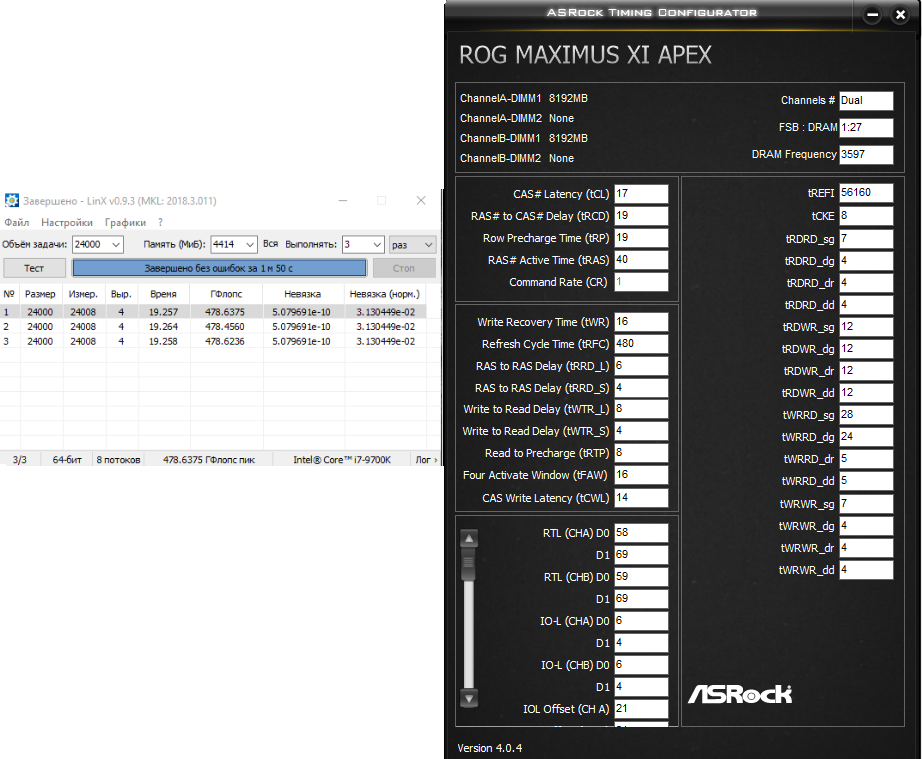Click the FSB : DRAM ratio field
Image resolution: width=922 pixels, height=759 pixels.
coord(866,128)
